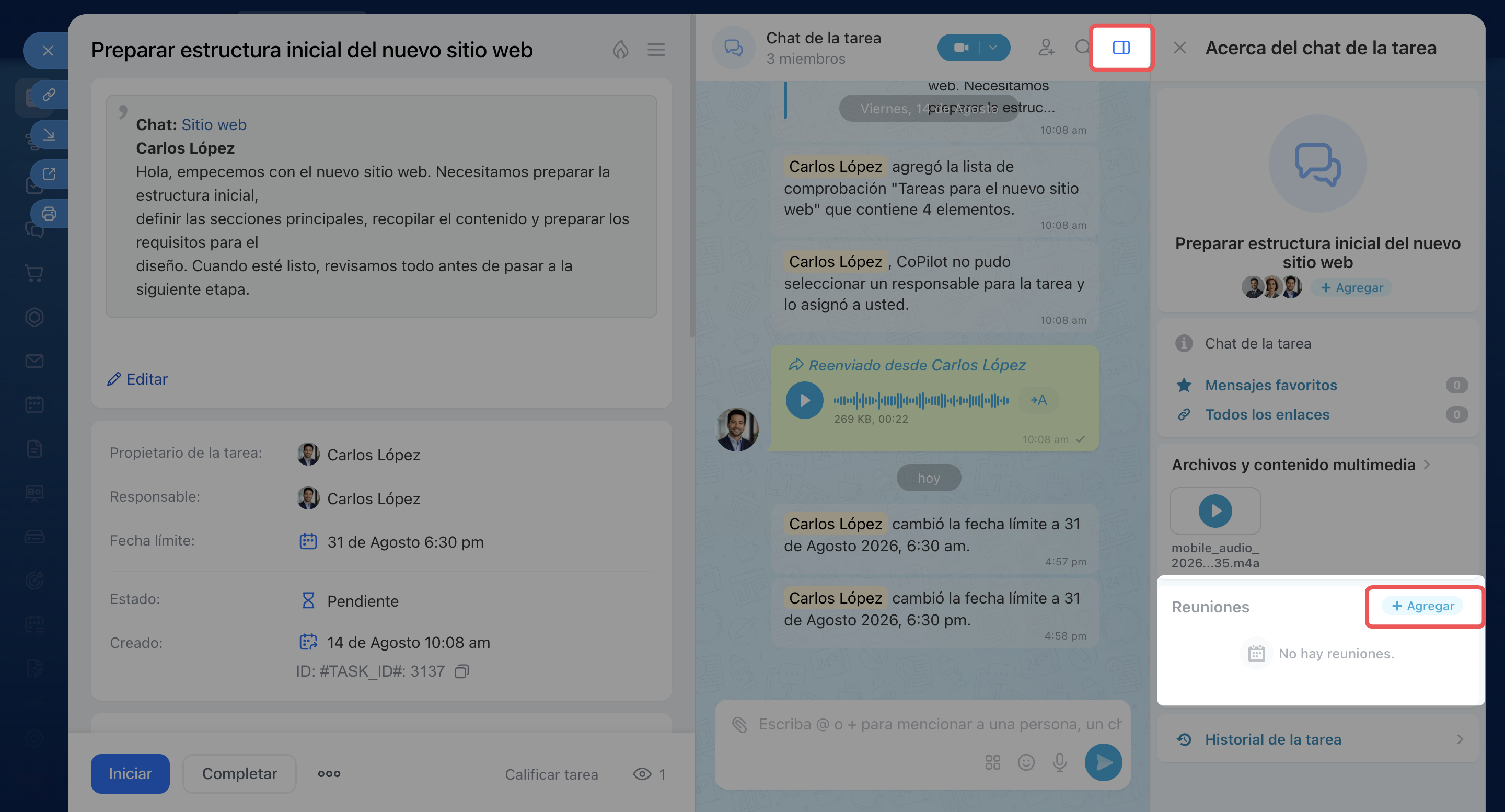Screen dimensions: 1505x812
Task: Click Calificar tarea
Action: 551,774
